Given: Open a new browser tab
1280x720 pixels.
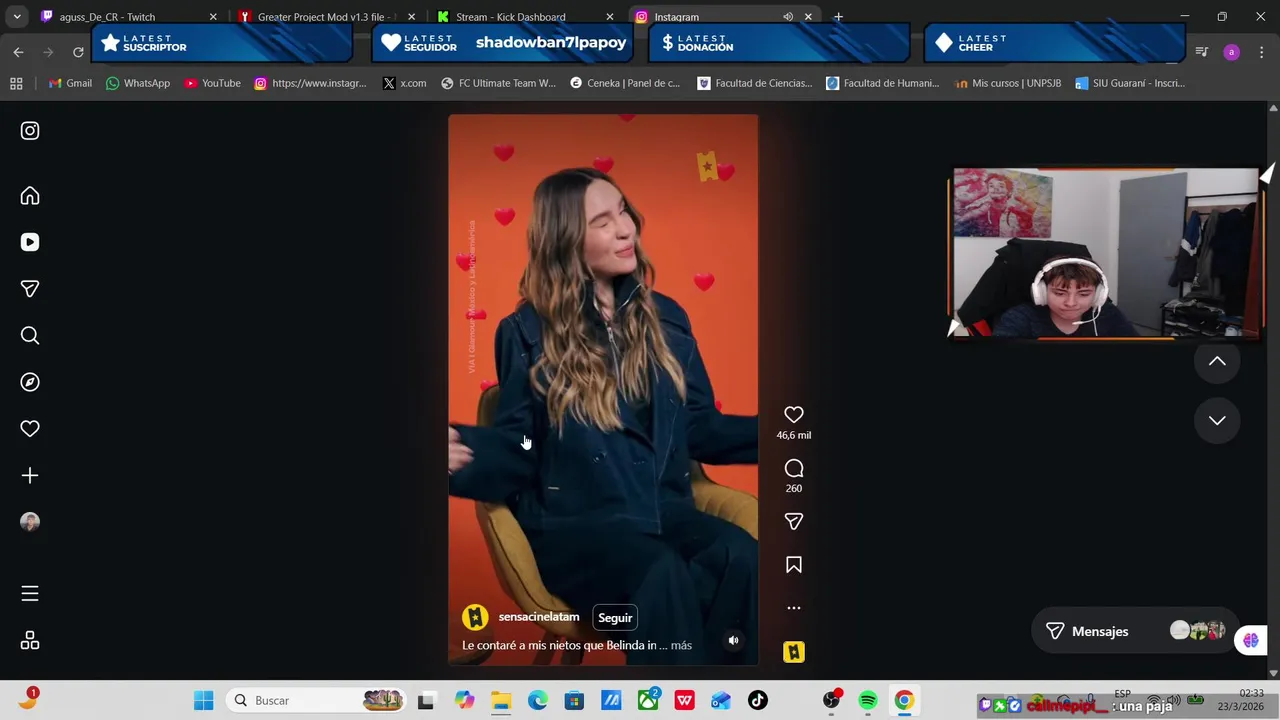Looking at the screenshot, I should coord(838,17).
